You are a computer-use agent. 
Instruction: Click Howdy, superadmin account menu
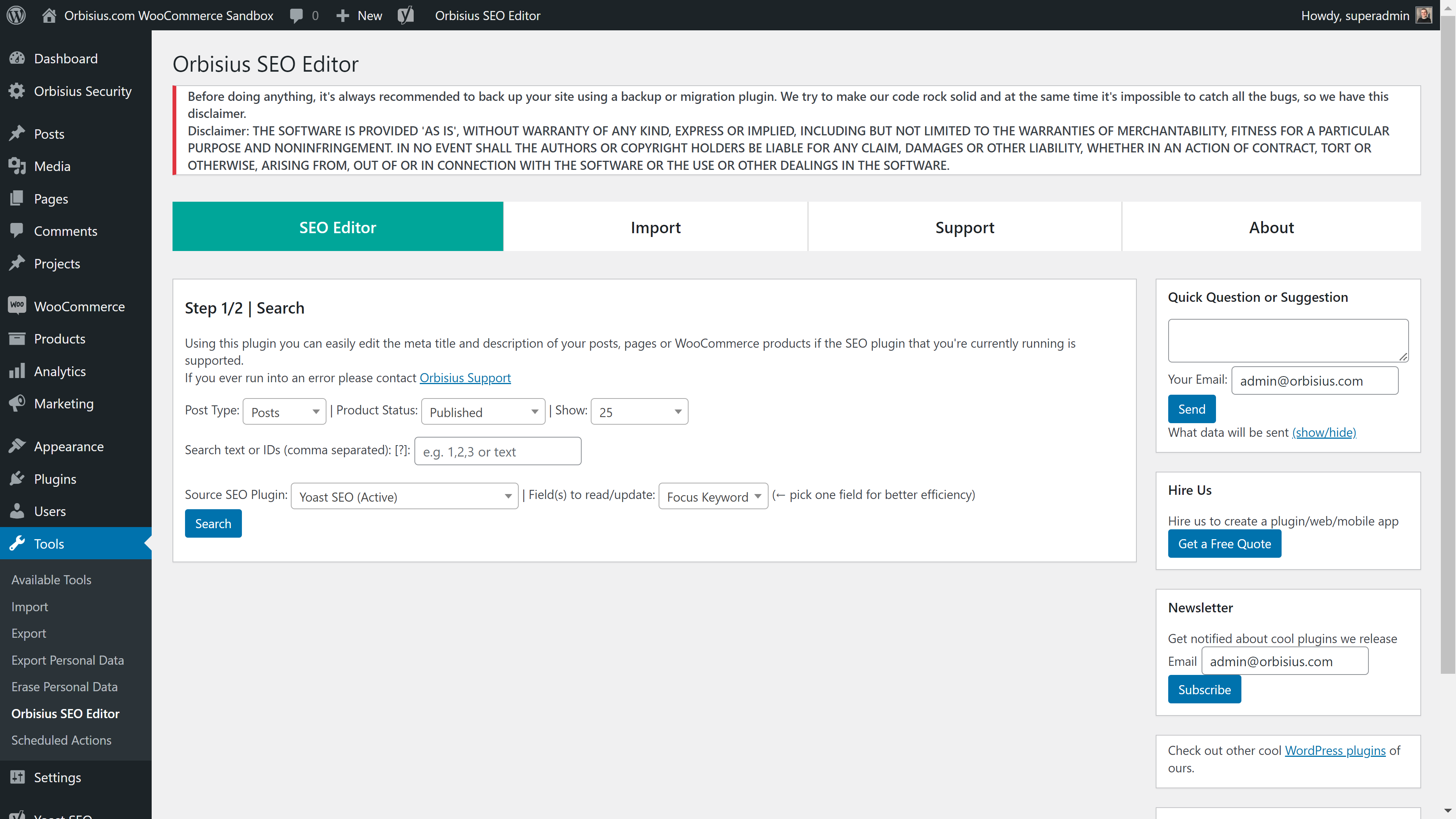(x=1366, y=15)
